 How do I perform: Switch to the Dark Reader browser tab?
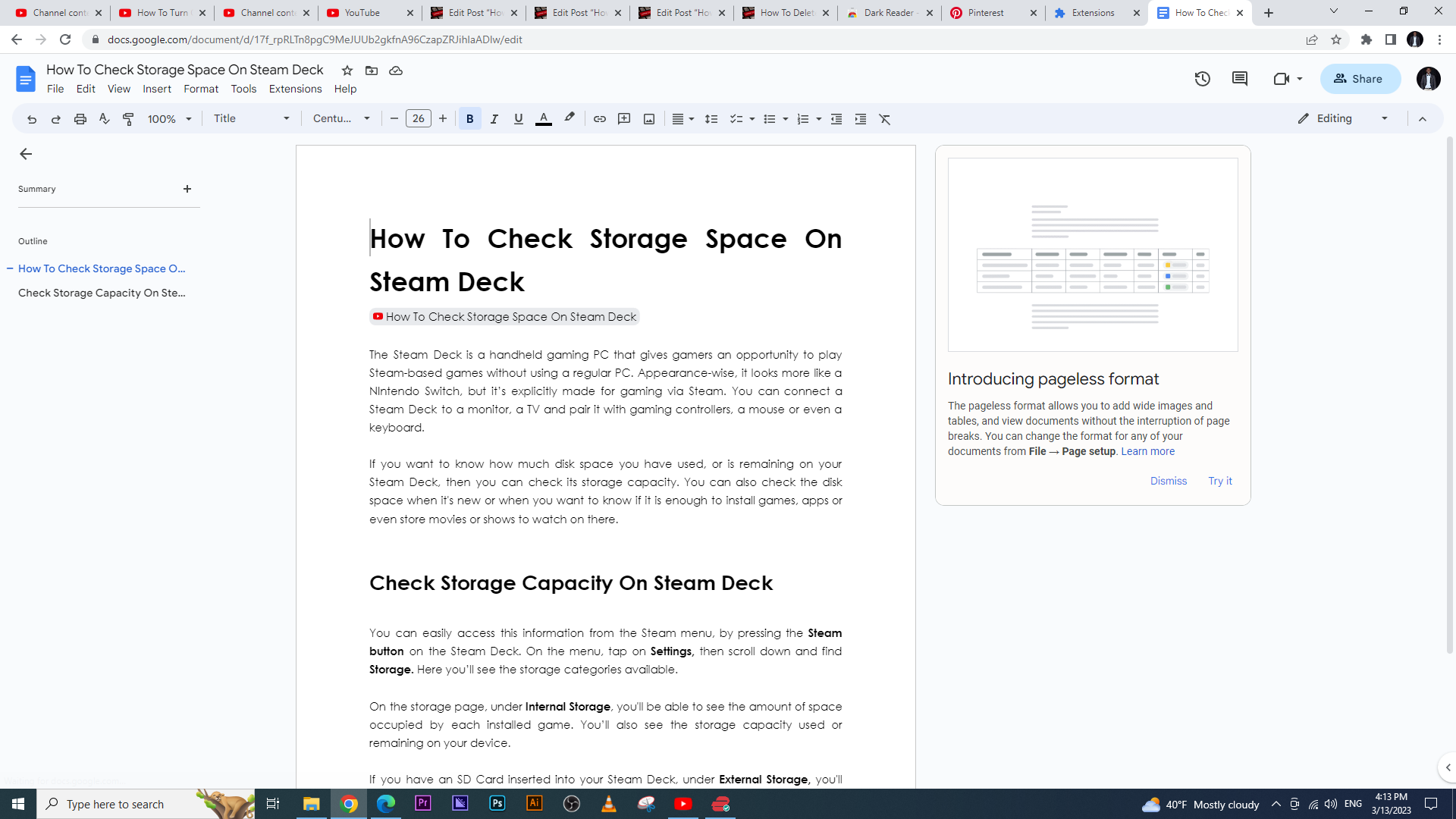pos(888,13)
